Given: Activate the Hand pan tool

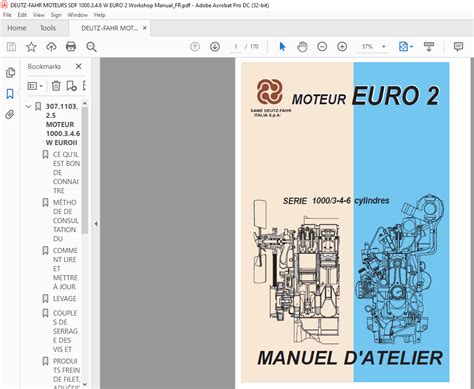Looking at the screenshot, I should click(x=302, y=47).
